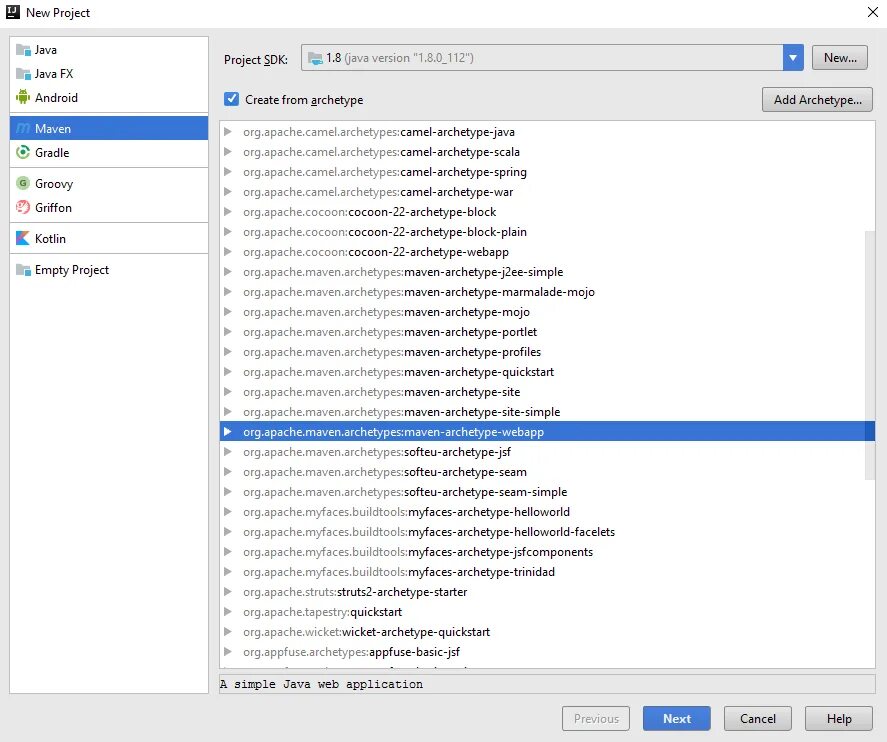The width and height of the screenshot is (887, 742).
Task: Click the Empty Project folder icon
Action: point(23,270)
